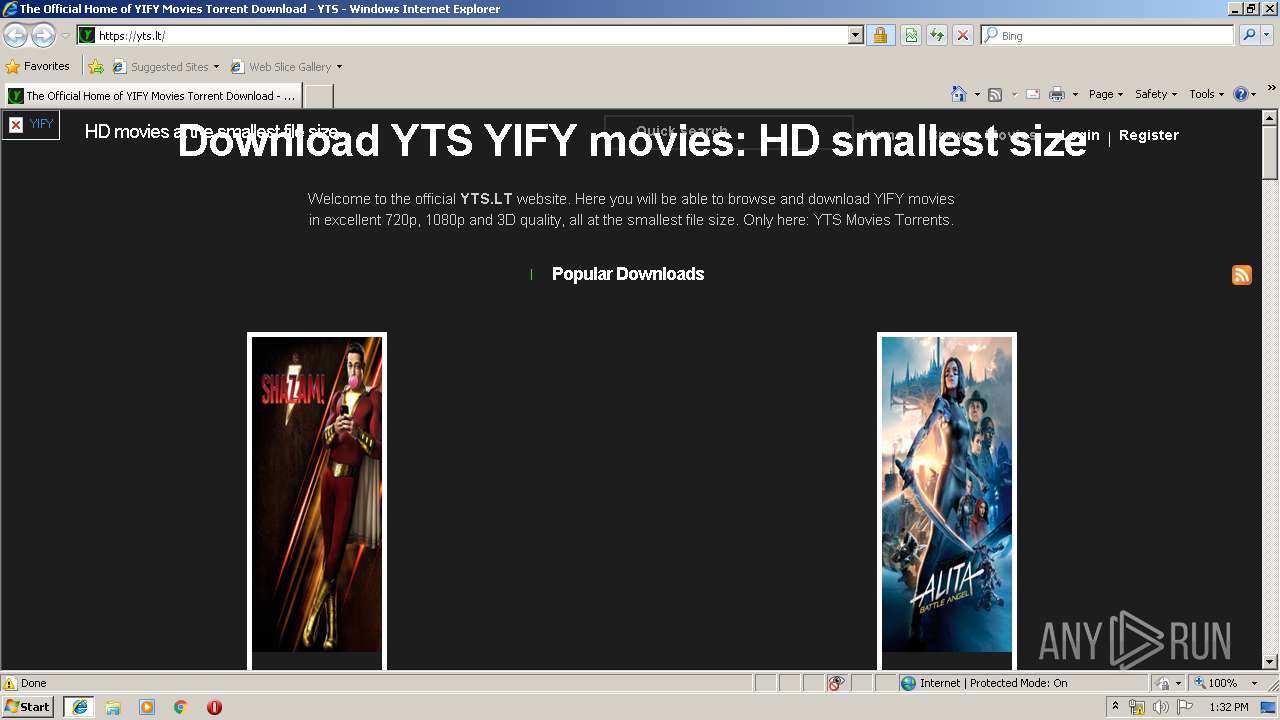The image size is (1280, 720).
Task: Click the Popular Downloads heading
Action: click(628, 274)
